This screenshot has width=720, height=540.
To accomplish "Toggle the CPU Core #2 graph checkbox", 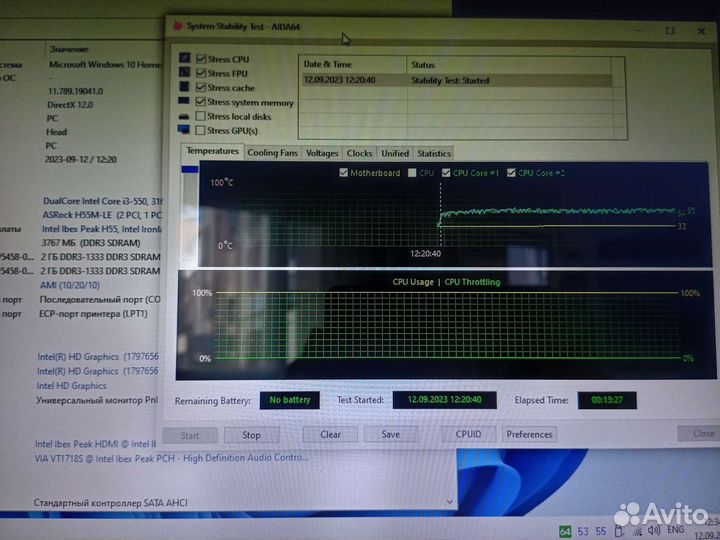I will (x=511, y=173).
